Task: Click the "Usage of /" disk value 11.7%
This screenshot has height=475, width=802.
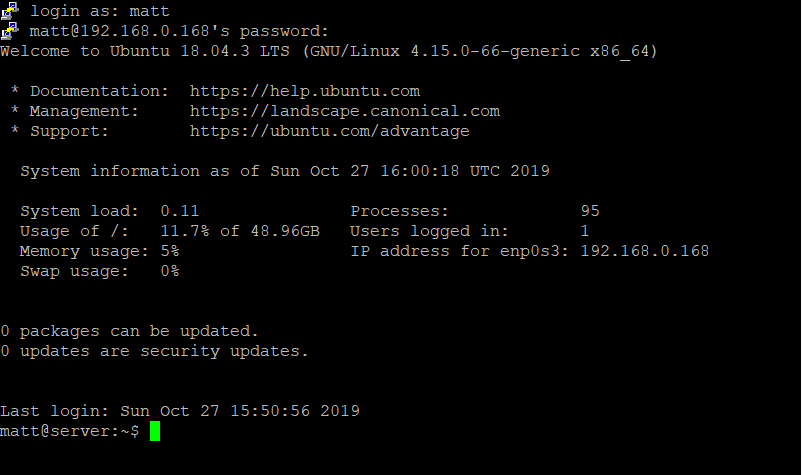Action: point(184,231)
